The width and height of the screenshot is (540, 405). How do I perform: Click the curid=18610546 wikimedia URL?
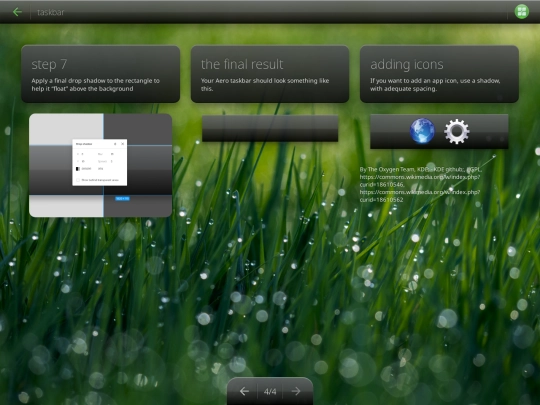tap(420, 181)
